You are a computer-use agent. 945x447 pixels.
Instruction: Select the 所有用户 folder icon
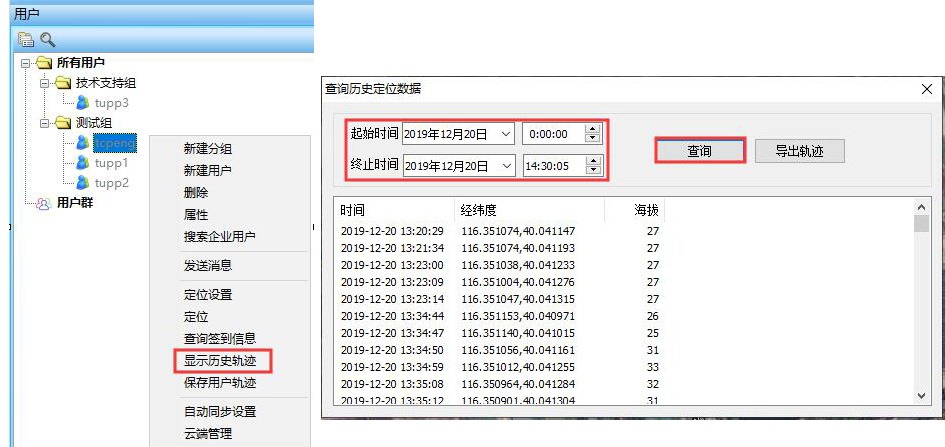tap(44, 63)
